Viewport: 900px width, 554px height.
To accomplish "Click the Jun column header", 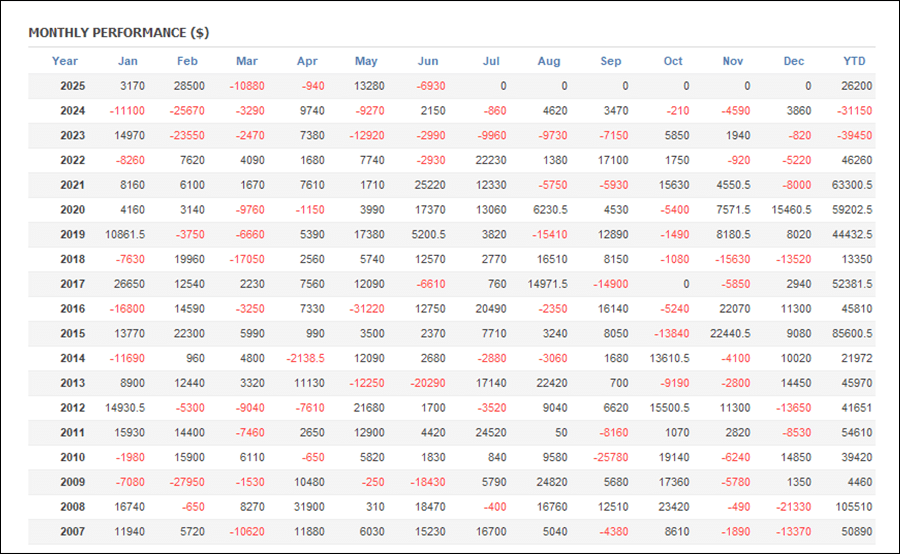I will click(x=428, y=61).
